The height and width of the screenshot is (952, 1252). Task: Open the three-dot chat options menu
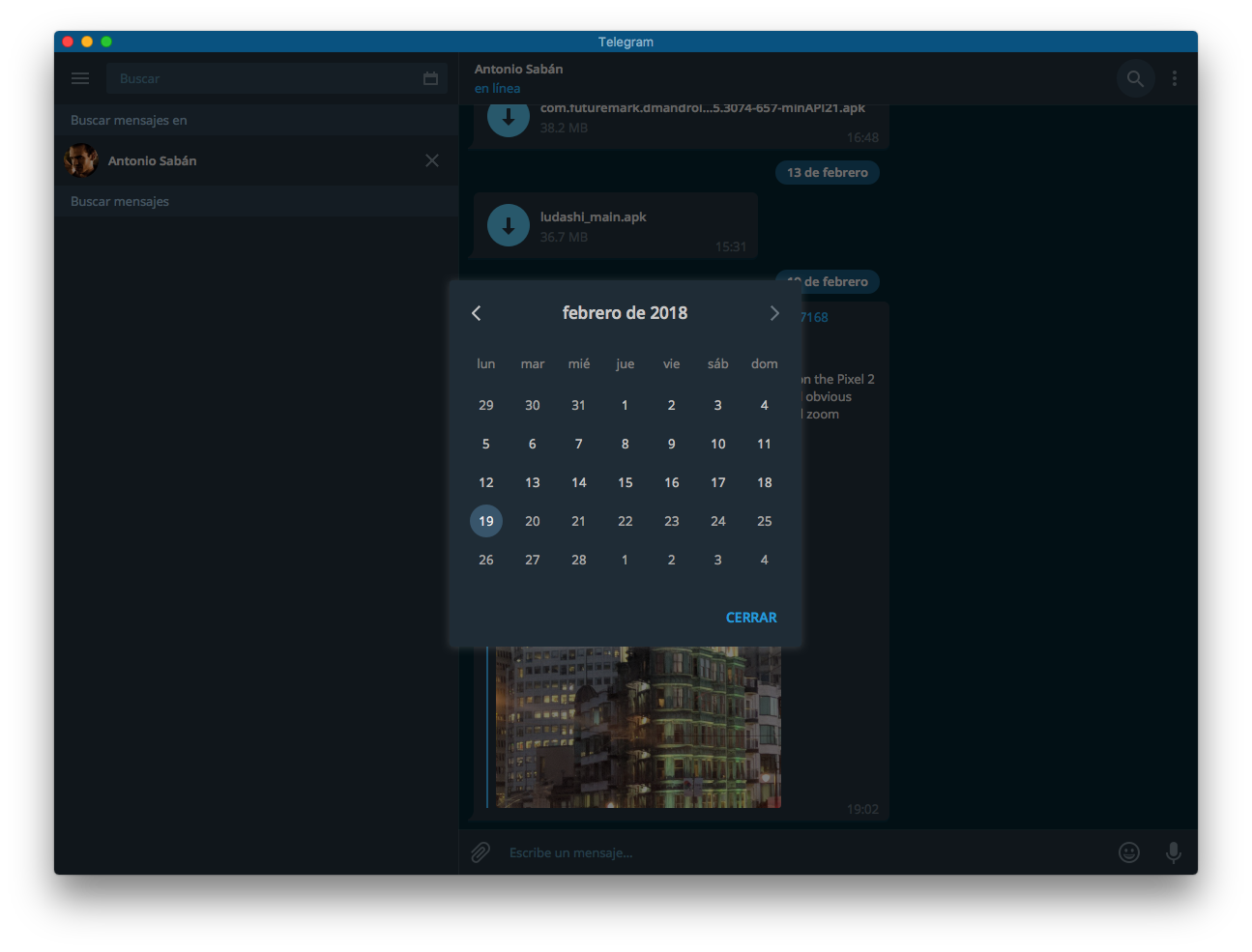[1175, 78]
